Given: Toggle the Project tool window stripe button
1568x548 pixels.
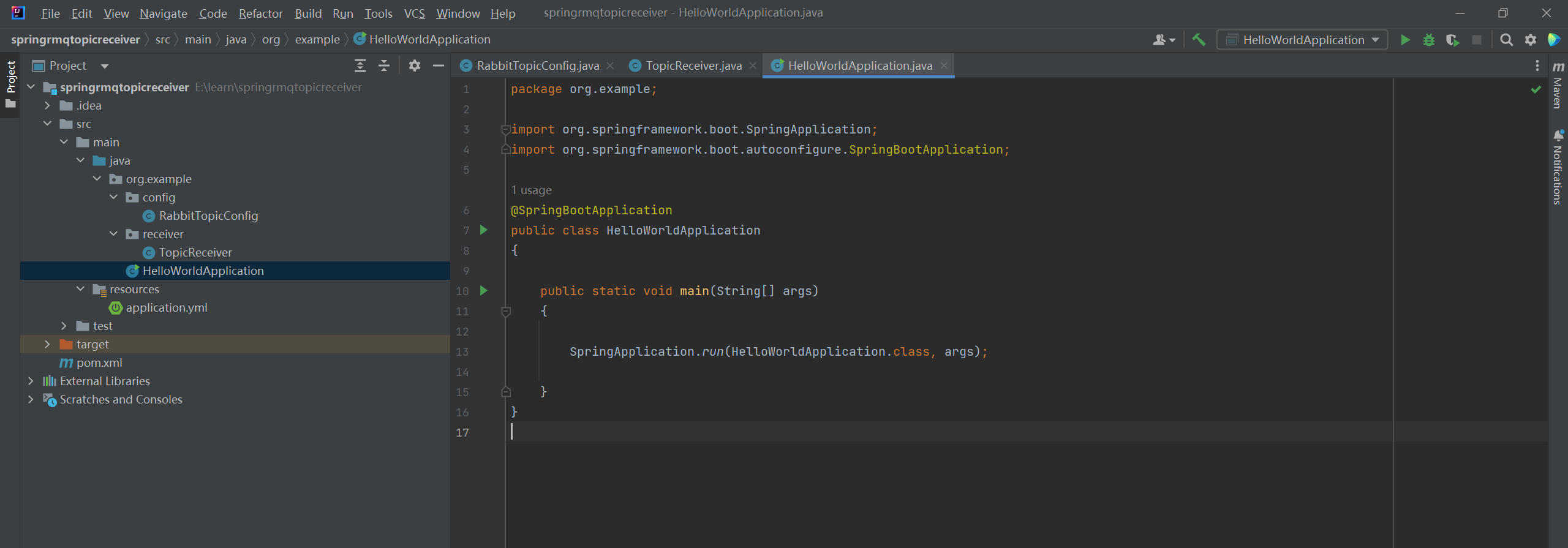Looking at the screenshot, I should click(x=10, y=77).
